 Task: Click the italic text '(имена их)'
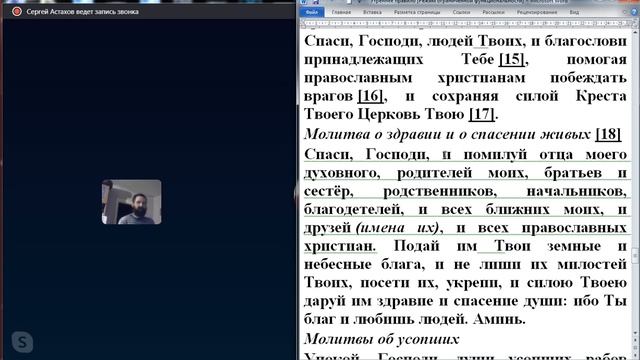[397, 227]
